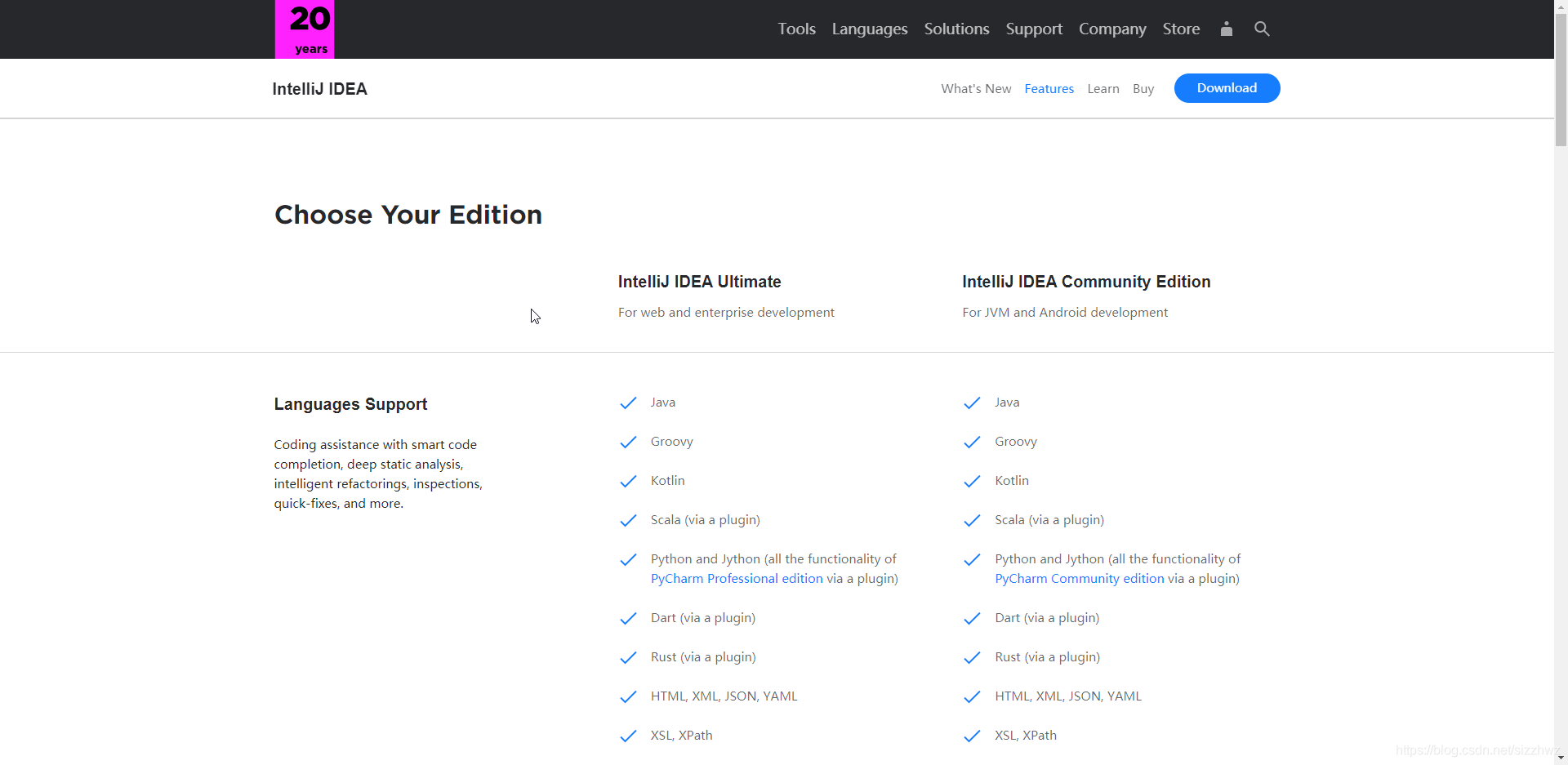This screenshot has width=1568, height=765.
Task: Click the XSL, XPath checkmark under Community Edition
Action: tap(972, 736)
